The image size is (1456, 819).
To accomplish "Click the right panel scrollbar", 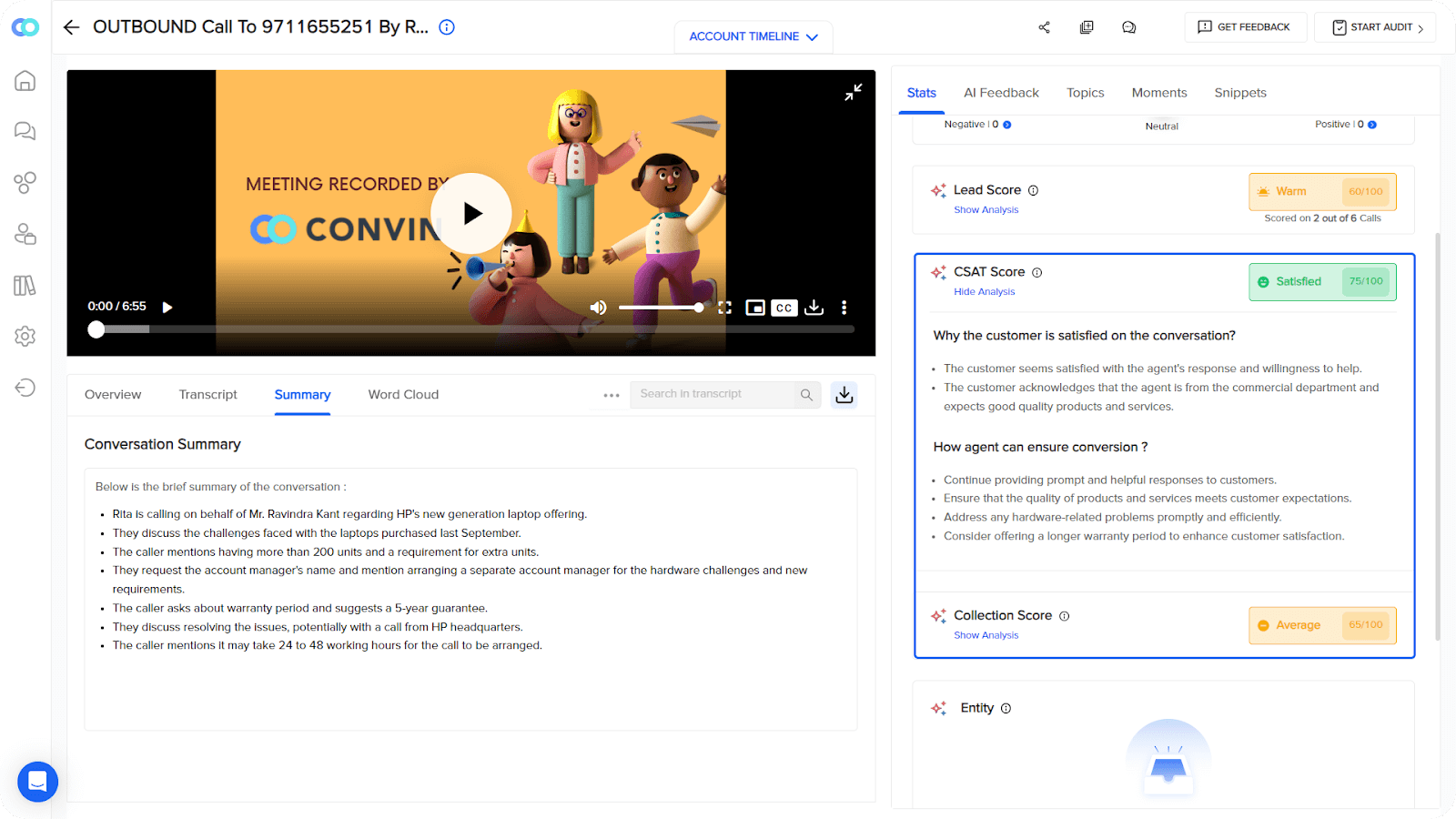I will pyautogui.click(x=1438, y=437).
